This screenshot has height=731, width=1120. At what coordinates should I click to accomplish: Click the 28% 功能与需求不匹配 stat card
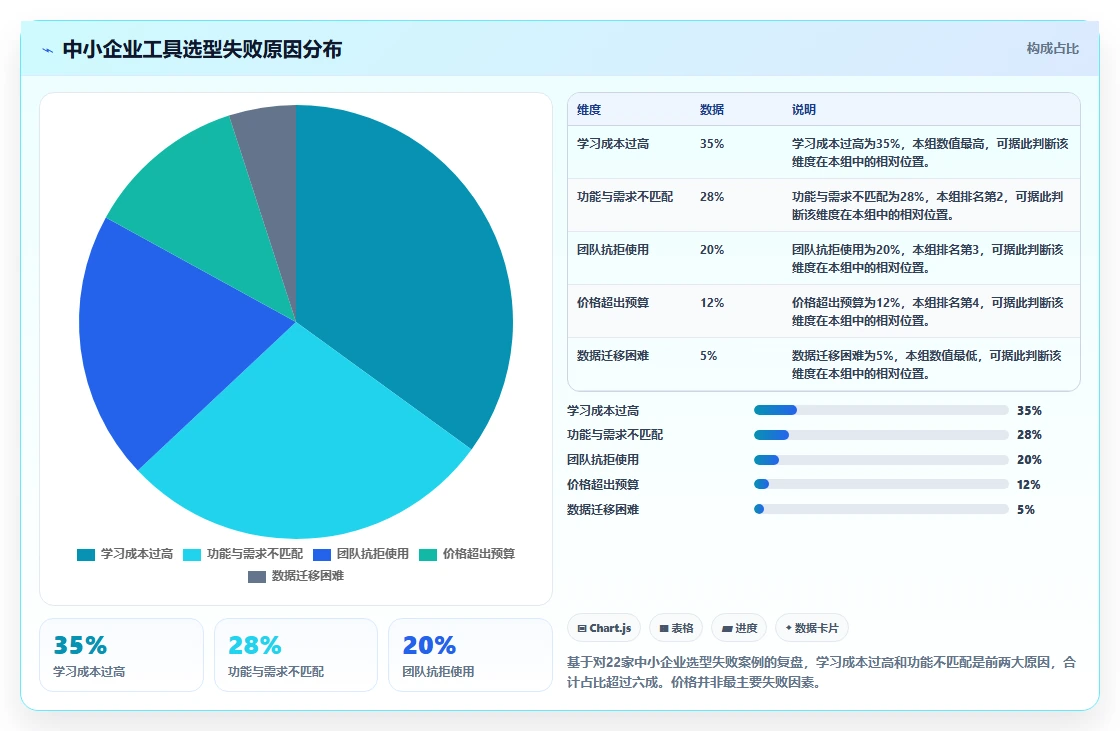tap(296, 655)
